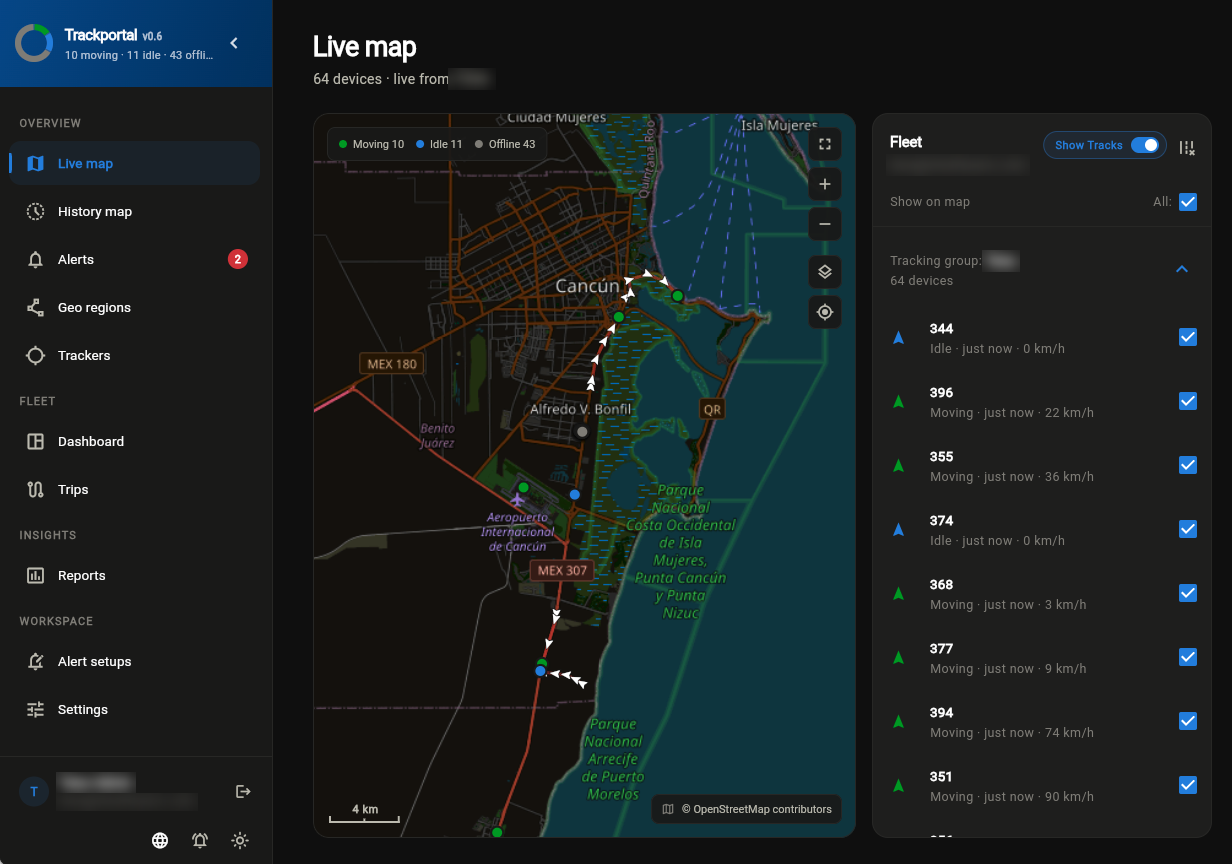Select device 374 in fleet list

click(x=1042, y=530)
